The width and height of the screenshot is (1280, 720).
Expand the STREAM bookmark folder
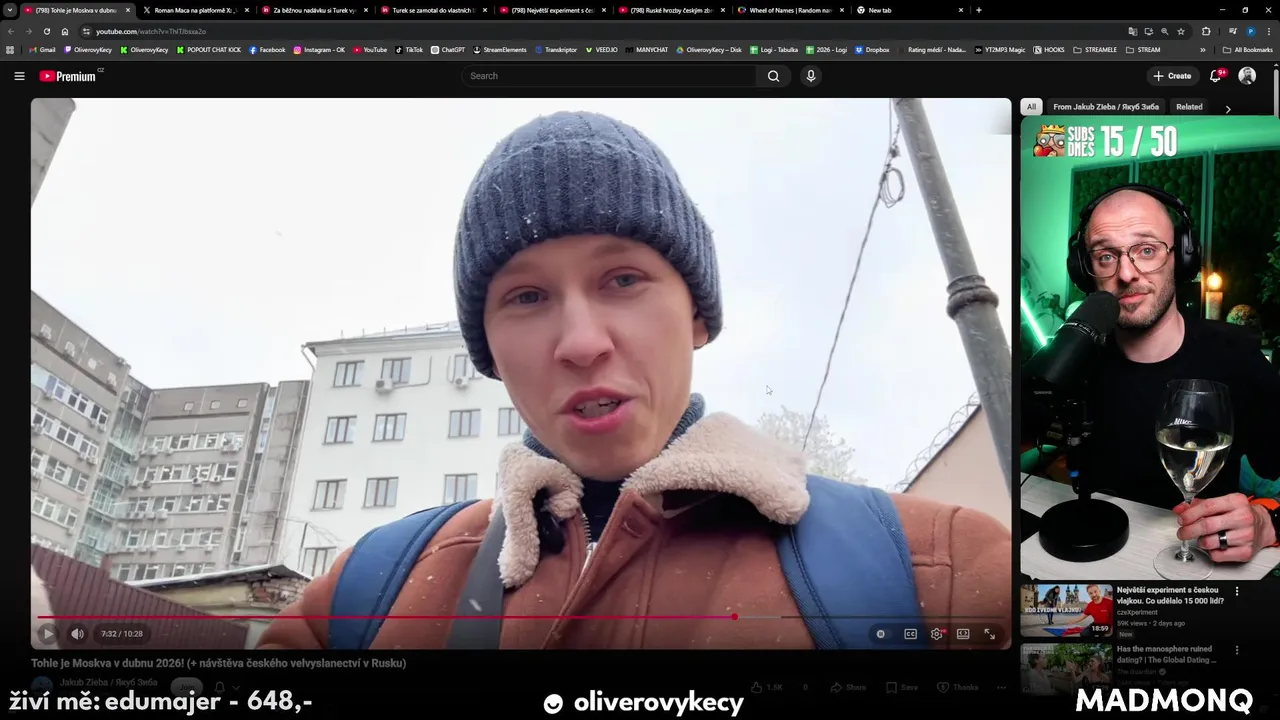1143,50
